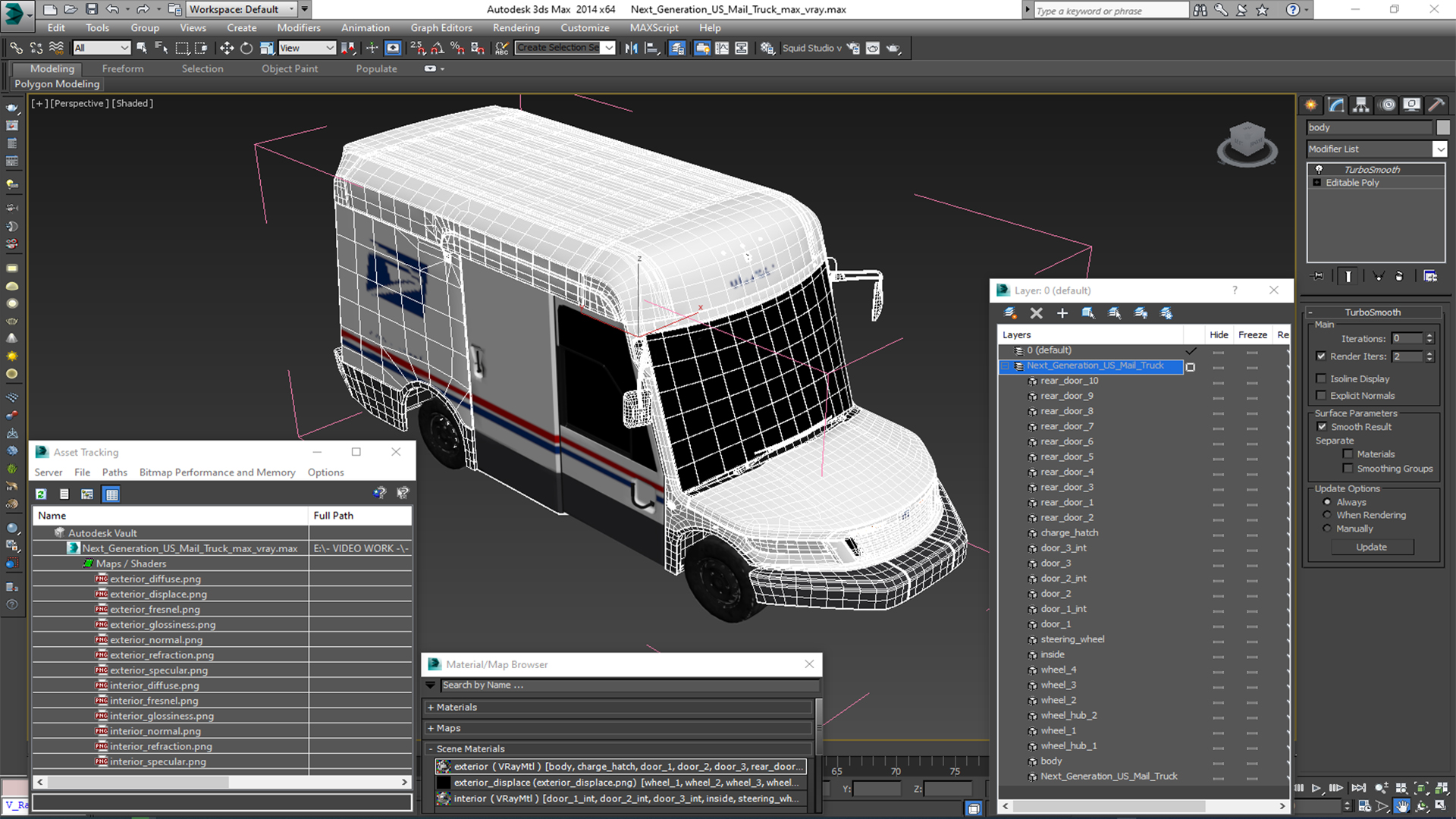Image resolution: width=1456 pixels, height=819 pixels.
Task: Select the When Rendering update option
Action: [x=1327, y=515]
